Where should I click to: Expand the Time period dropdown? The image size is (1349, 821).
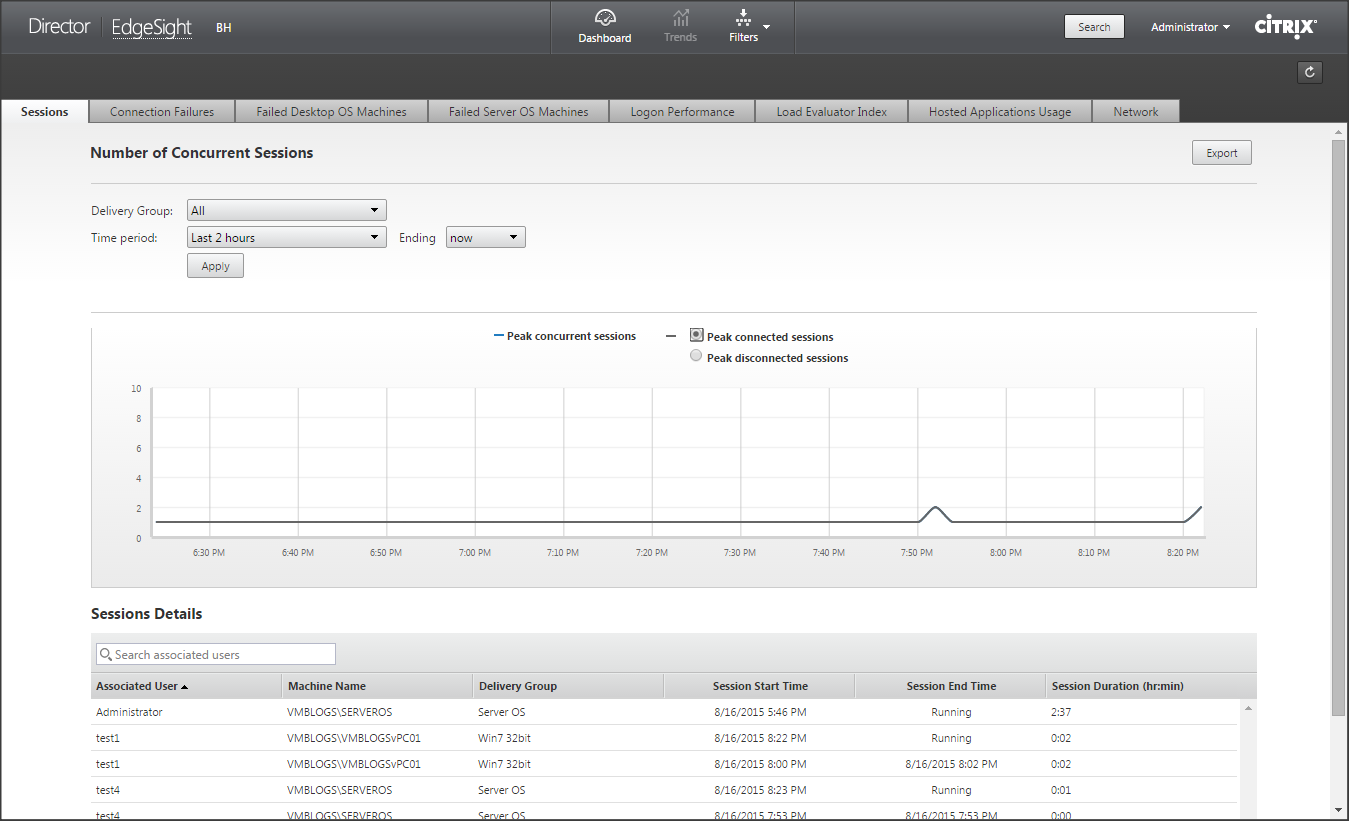(286, 237)
